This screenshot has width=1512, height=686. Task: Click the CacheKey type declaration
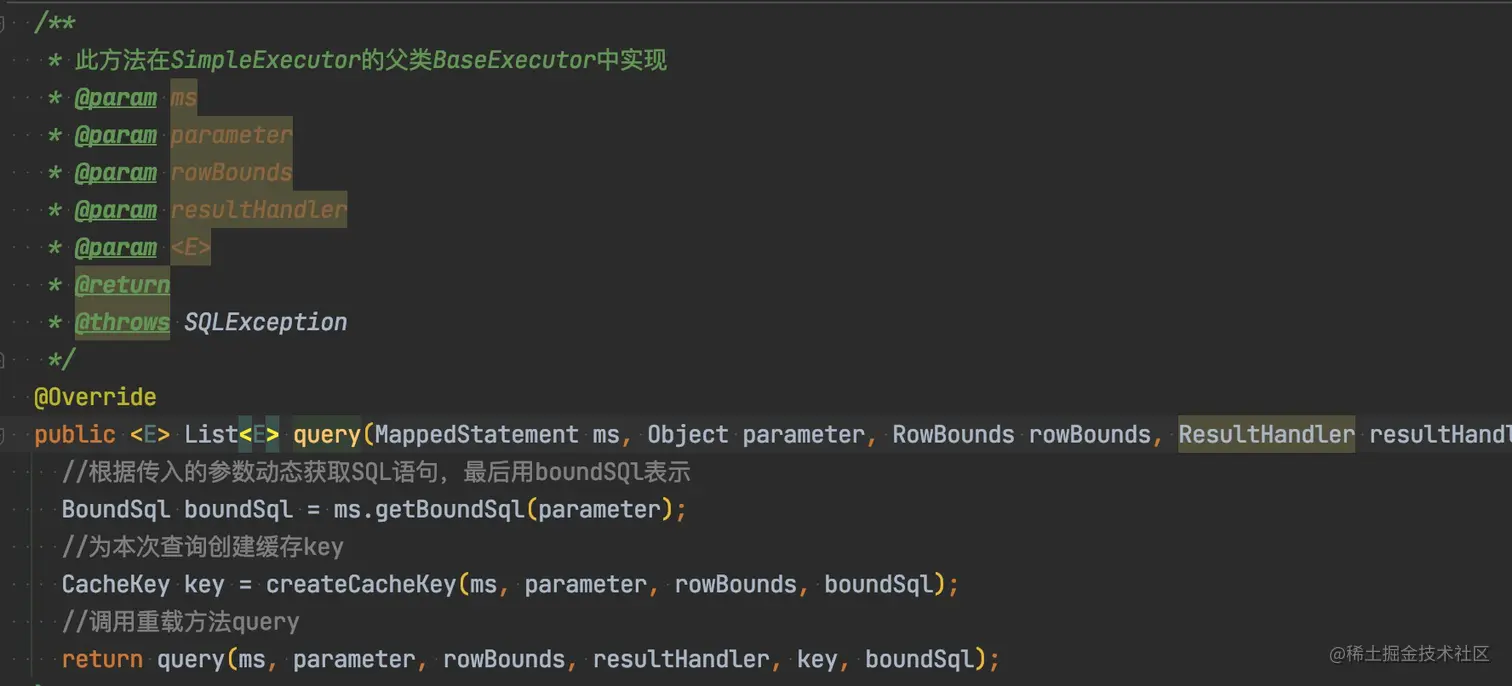115,585
